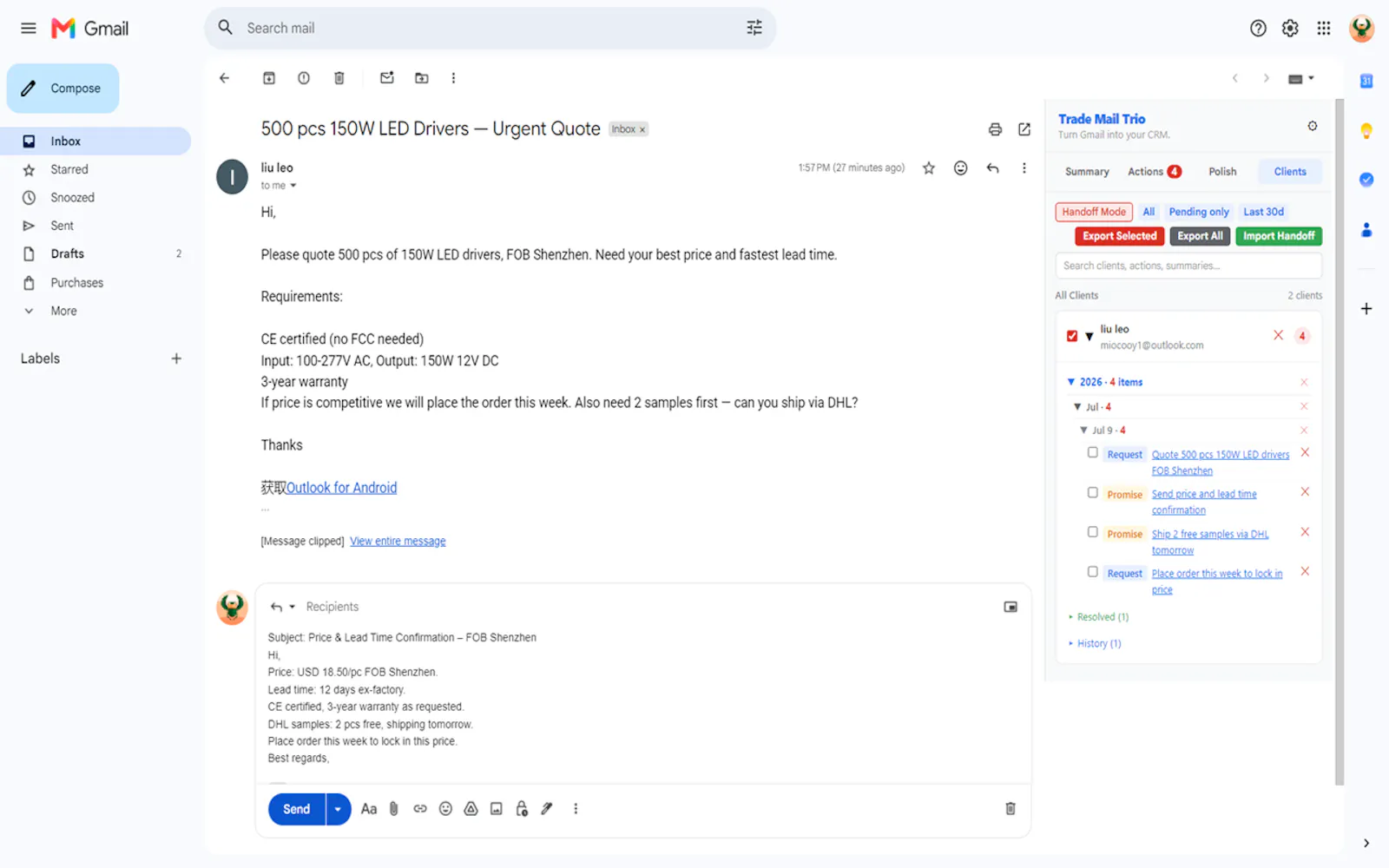Switch to the Actions tab

coord(1155,172)
